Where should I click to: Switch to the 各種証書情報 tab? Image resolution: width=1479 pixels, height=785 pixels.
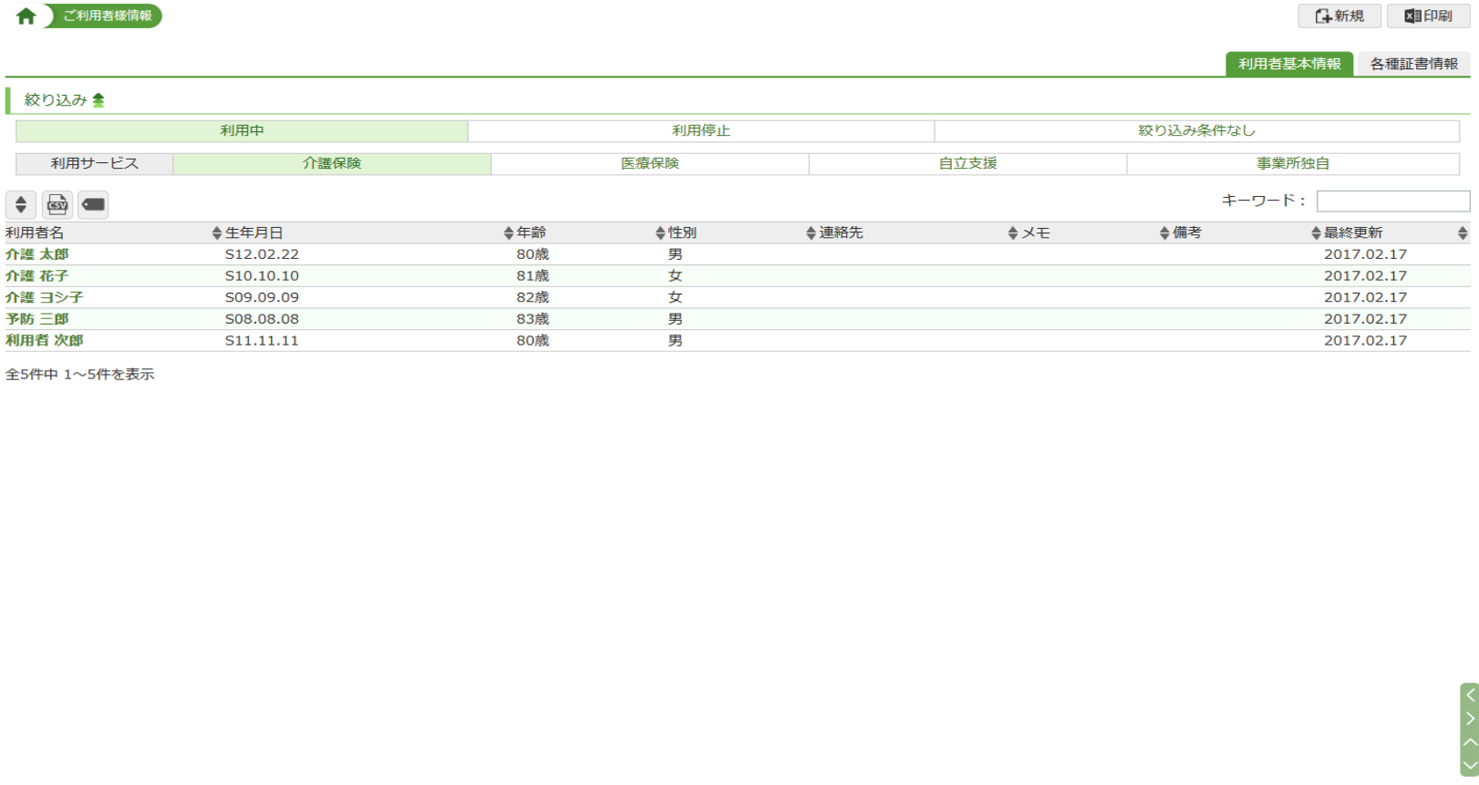(1413, 64)
